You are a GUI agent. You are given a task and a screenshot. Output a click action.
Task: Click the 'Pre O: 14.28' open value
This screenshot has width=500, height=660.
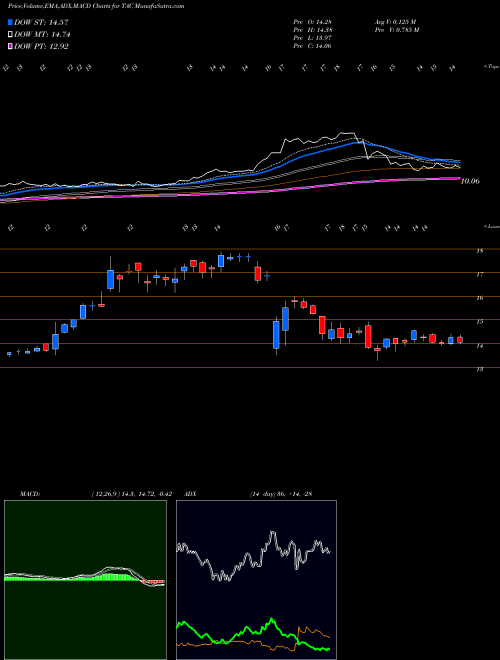pyautogui.click(x=313, y=22)
